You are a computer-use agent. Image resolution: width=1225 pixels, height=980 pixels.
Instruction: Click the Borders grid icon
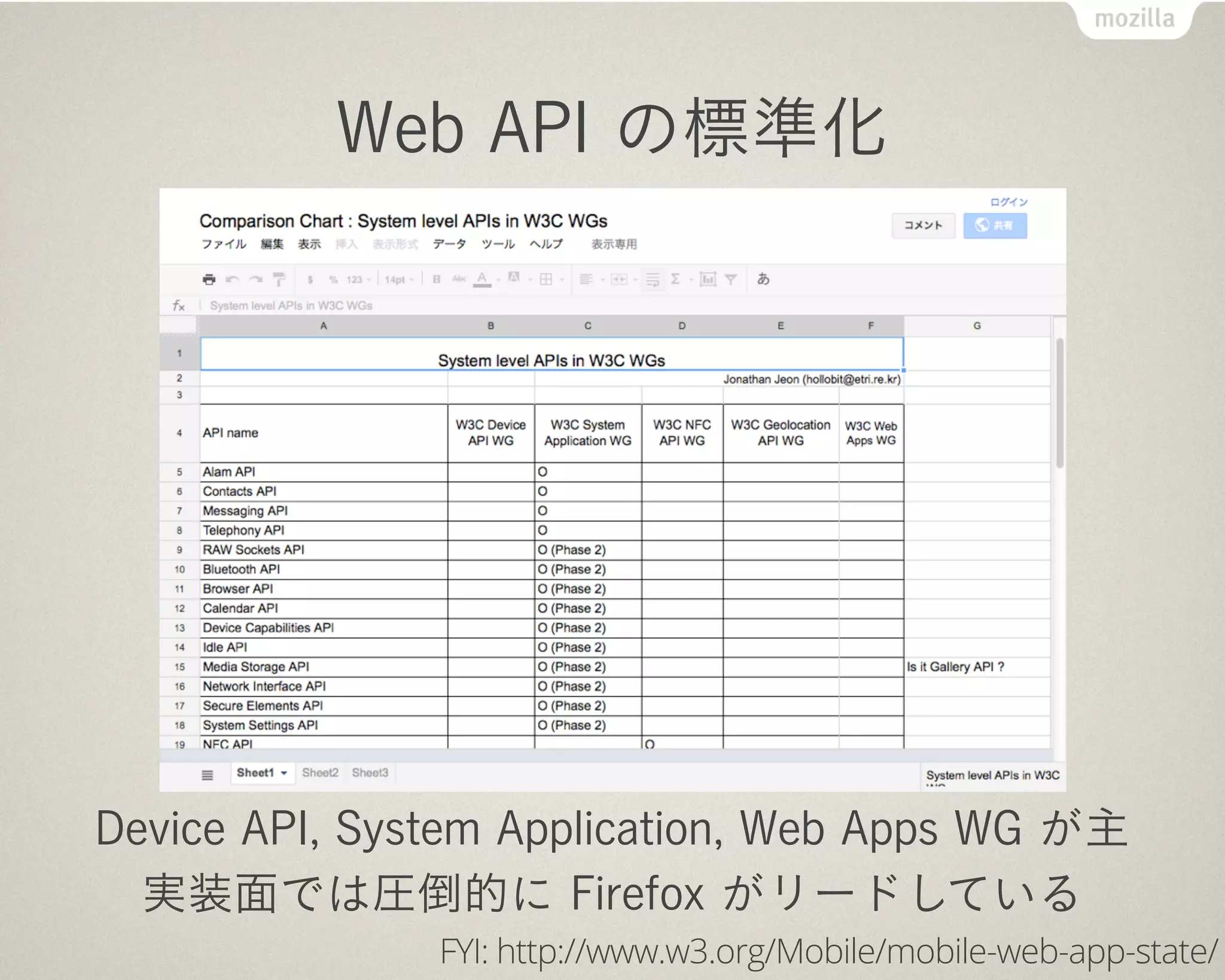click(x=546, y=279)
